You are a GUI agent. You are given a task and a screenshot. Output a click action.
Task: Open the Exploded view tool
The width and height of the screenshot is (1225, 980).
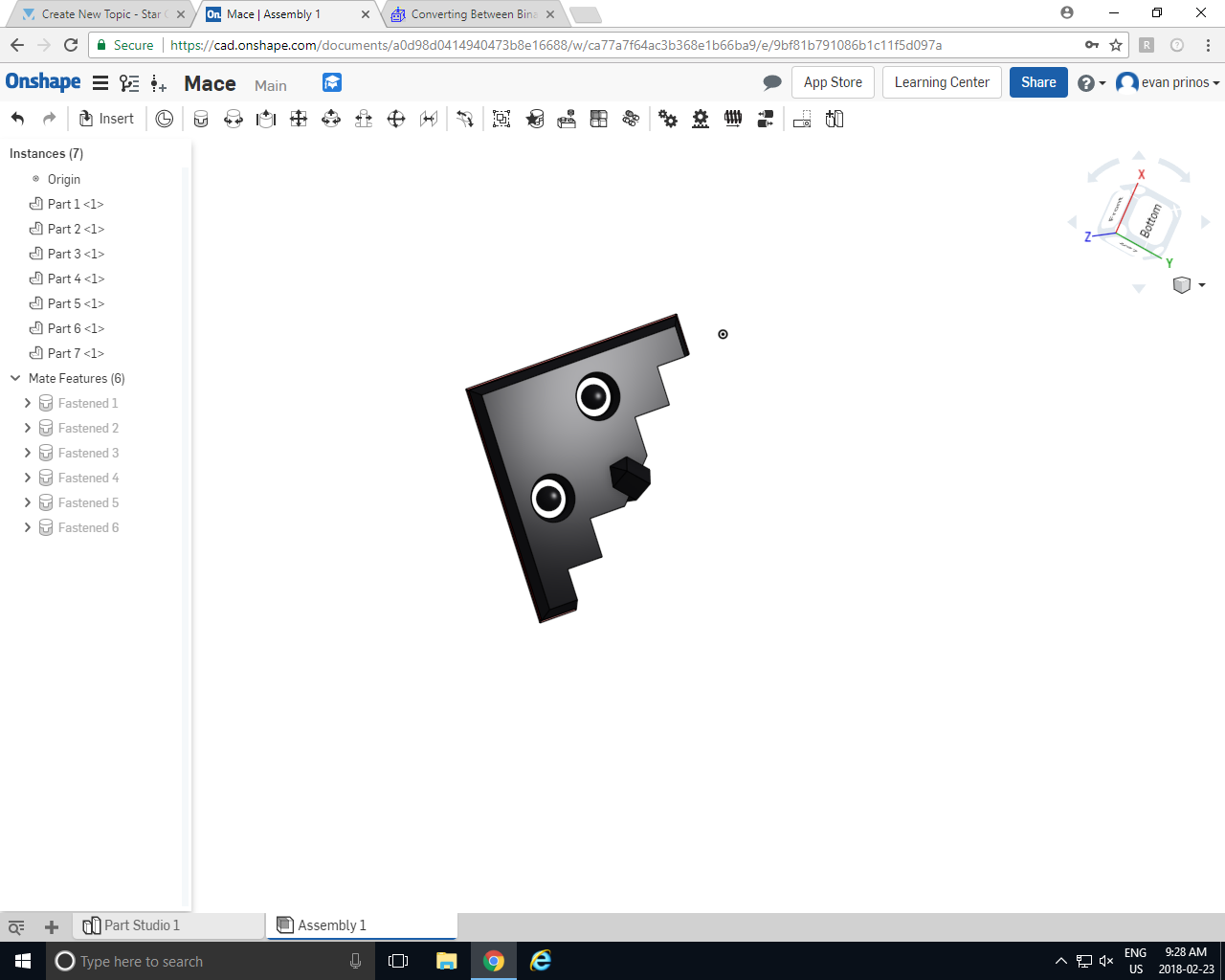click(x=801, y=119)
